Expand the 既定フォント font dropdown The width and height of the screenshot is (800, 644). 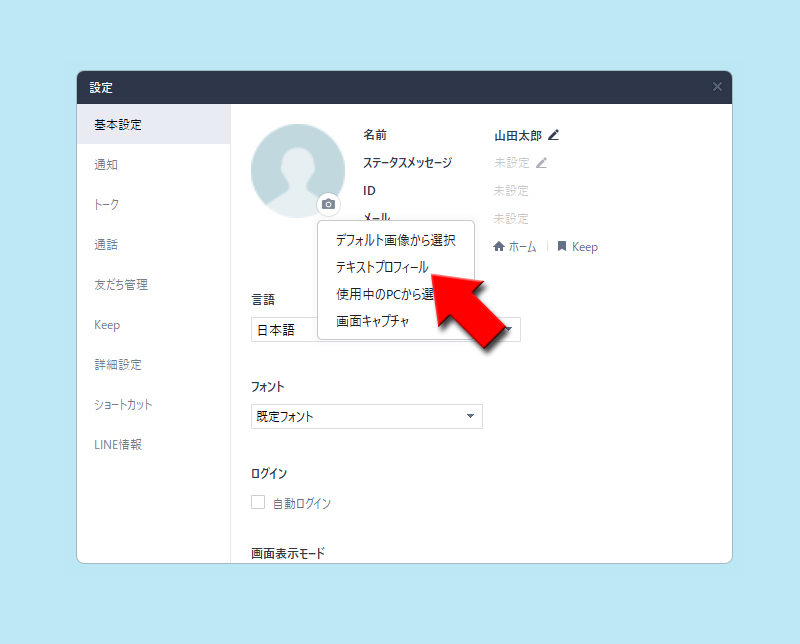tap(366, 416)
